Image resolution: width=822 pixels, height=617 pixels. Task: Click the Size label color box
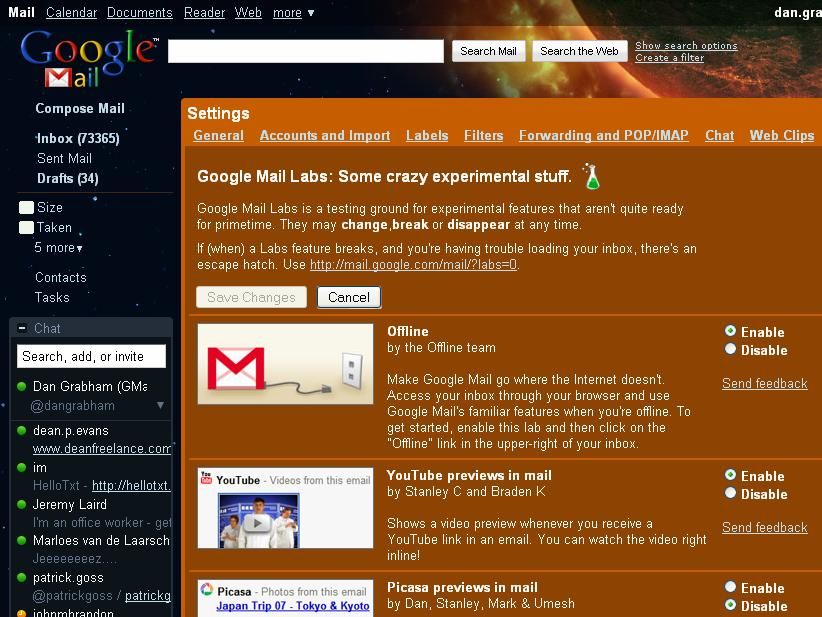pyautogui.click(x=26, y=208)
